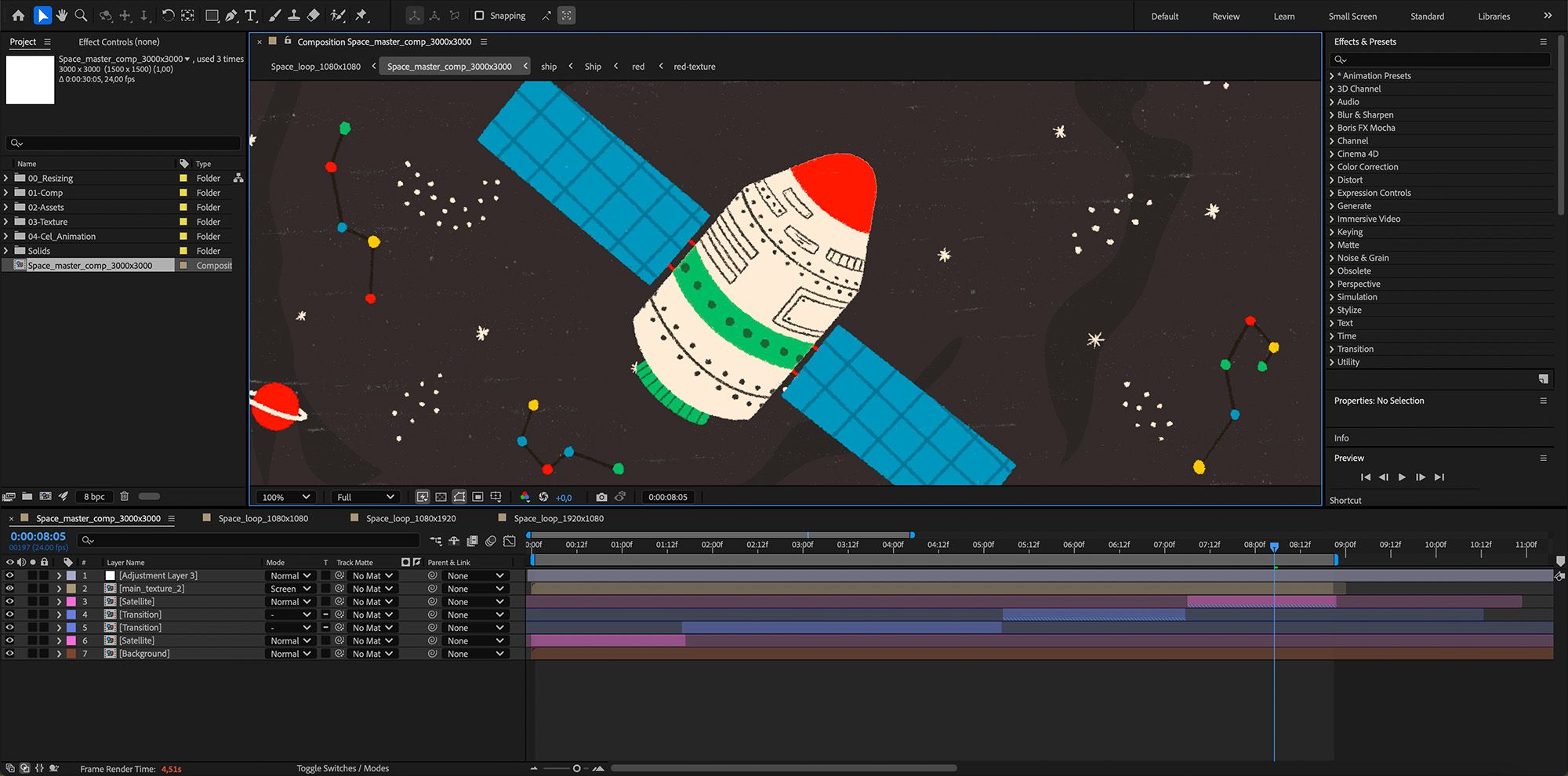Open the Graph Editor in timeline
The image size is (1568, 776).
point(510,541)
